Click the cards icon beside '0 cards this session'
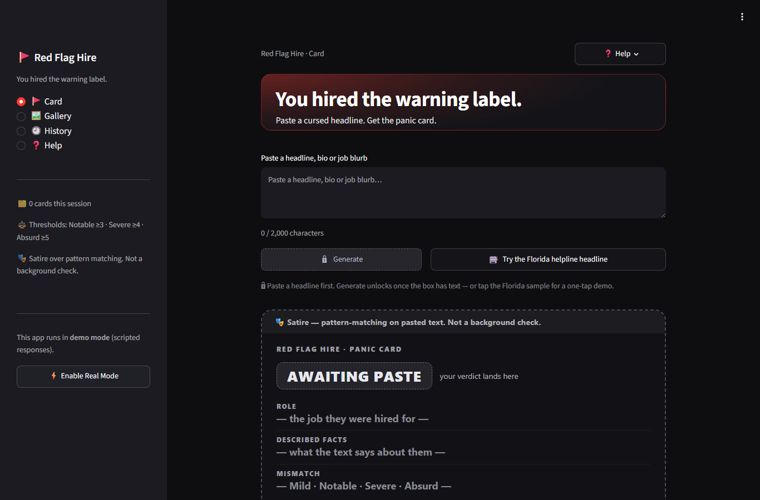This screenshot has width=760, height=500. coord(22,203)
